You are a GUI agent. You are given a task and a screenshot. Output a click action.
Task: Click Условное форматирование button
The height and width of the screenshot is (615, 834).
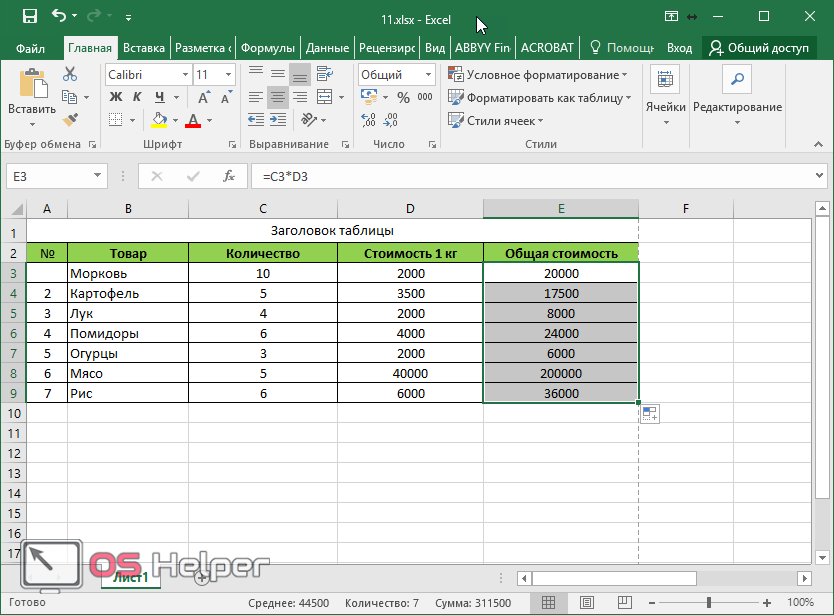point(538,75)
